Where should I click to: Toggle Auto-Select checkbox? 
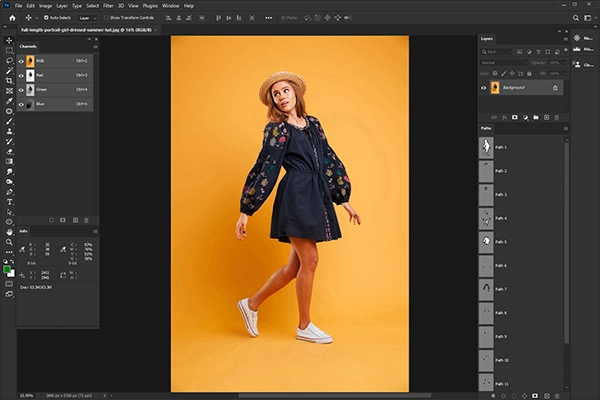[x=46, y=18]
